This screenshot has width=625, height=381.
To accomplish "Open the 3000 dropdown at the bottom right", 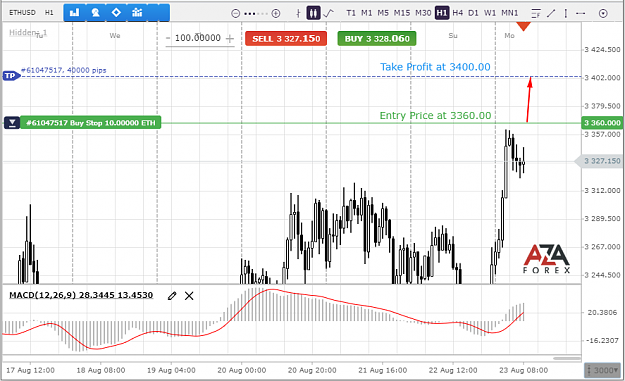I will 603,370.
